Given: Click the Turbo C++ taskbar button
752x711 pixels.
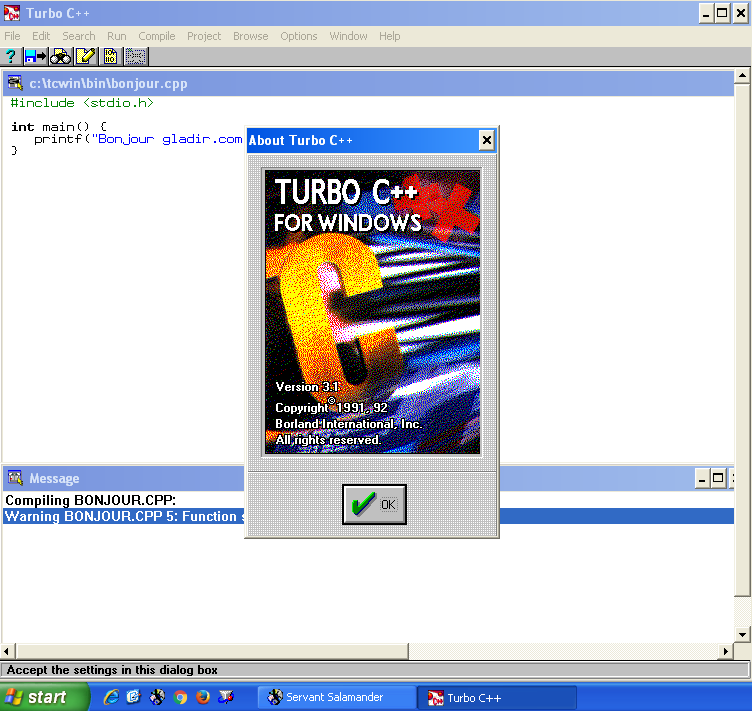Looking at the screenshot, I should click(497, 698).
